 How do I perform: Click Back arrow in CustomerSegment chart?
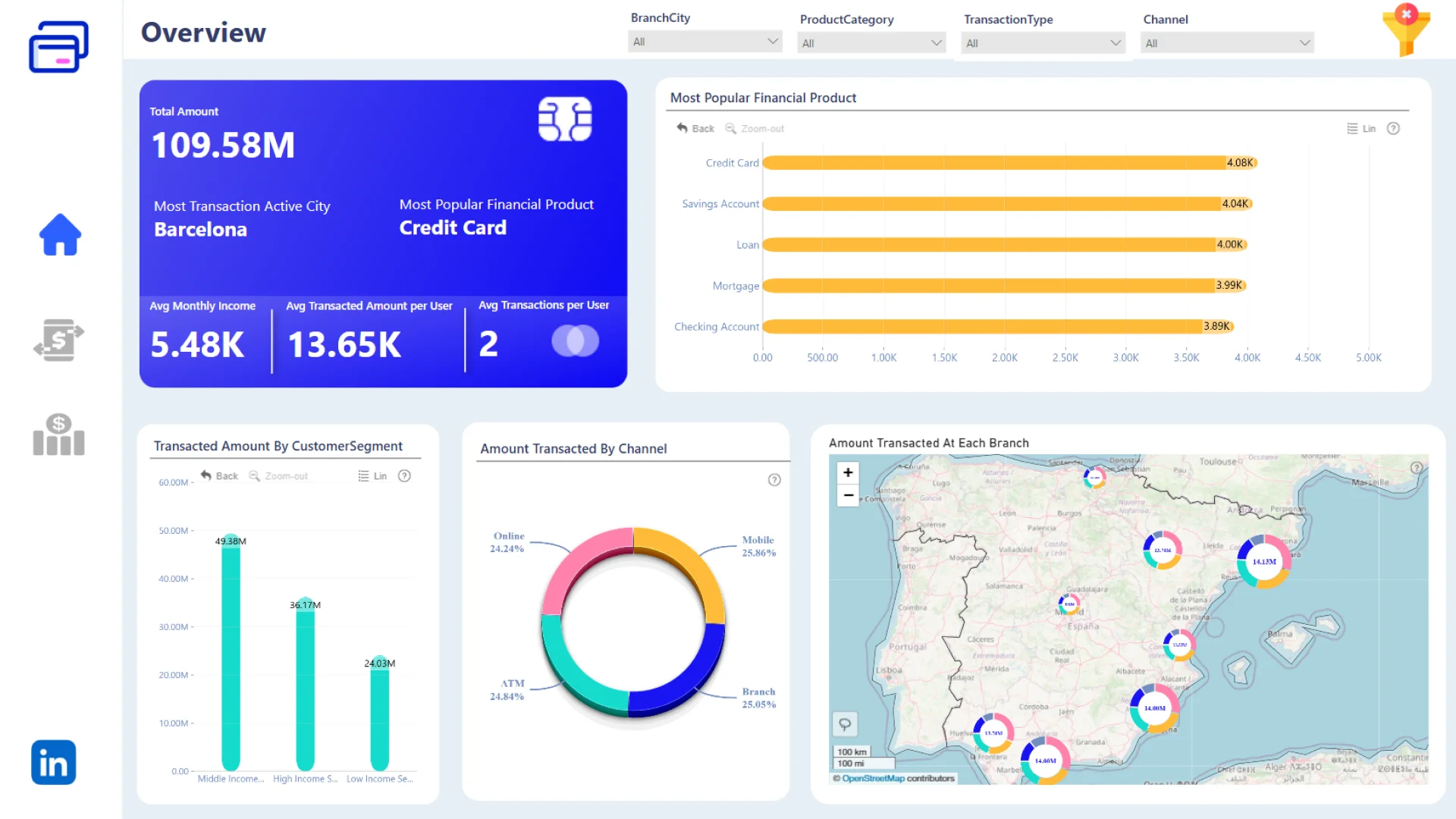tap(219, 475)
